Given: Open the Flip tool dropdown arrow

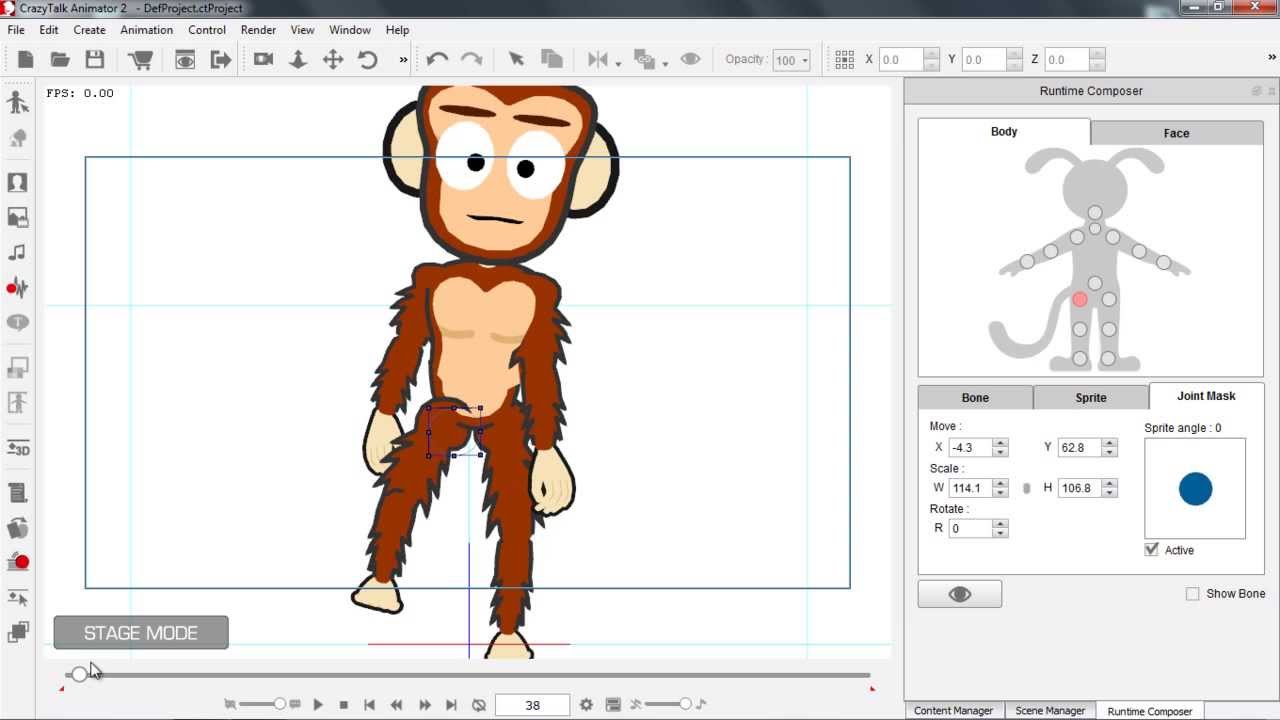Looking at the screenshot, I should tap(618, 64).
